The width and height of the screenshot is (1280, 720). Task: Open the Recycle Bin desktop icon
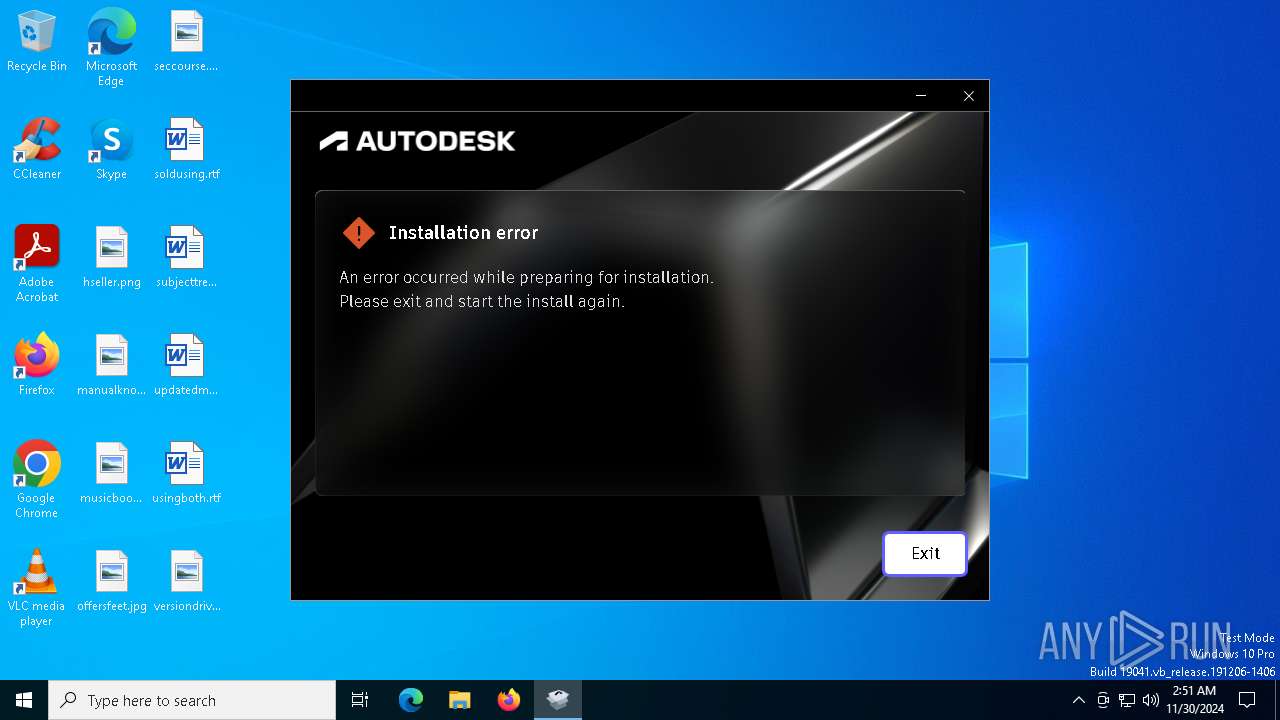click(x=37, y=42)
